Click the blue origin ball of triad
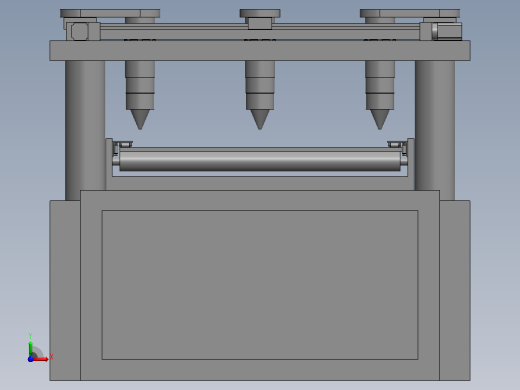520x390 pixels. 31,359
